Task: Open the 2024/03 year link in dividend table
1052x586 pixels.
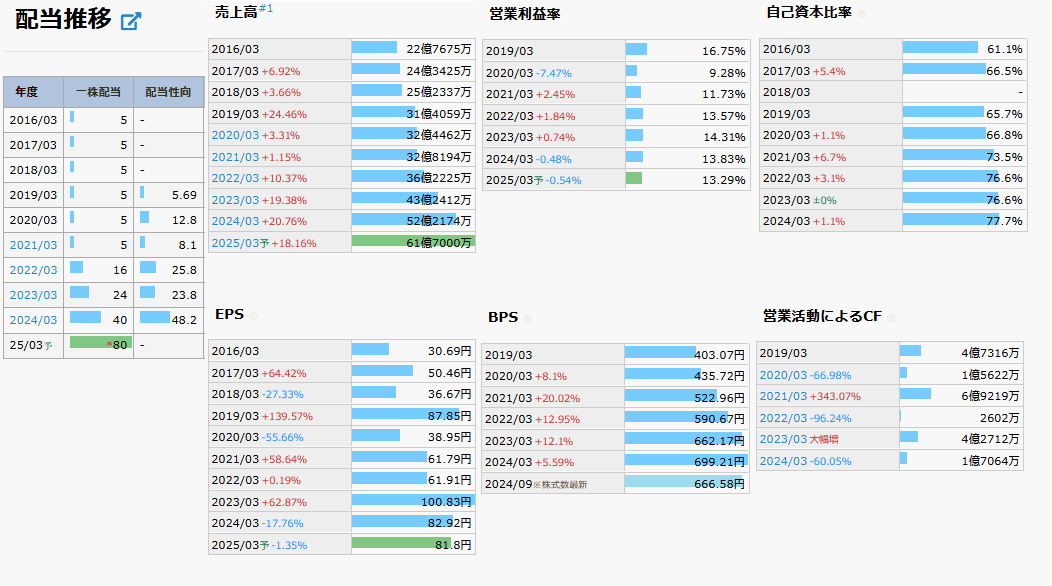Action: pos(33,320)
